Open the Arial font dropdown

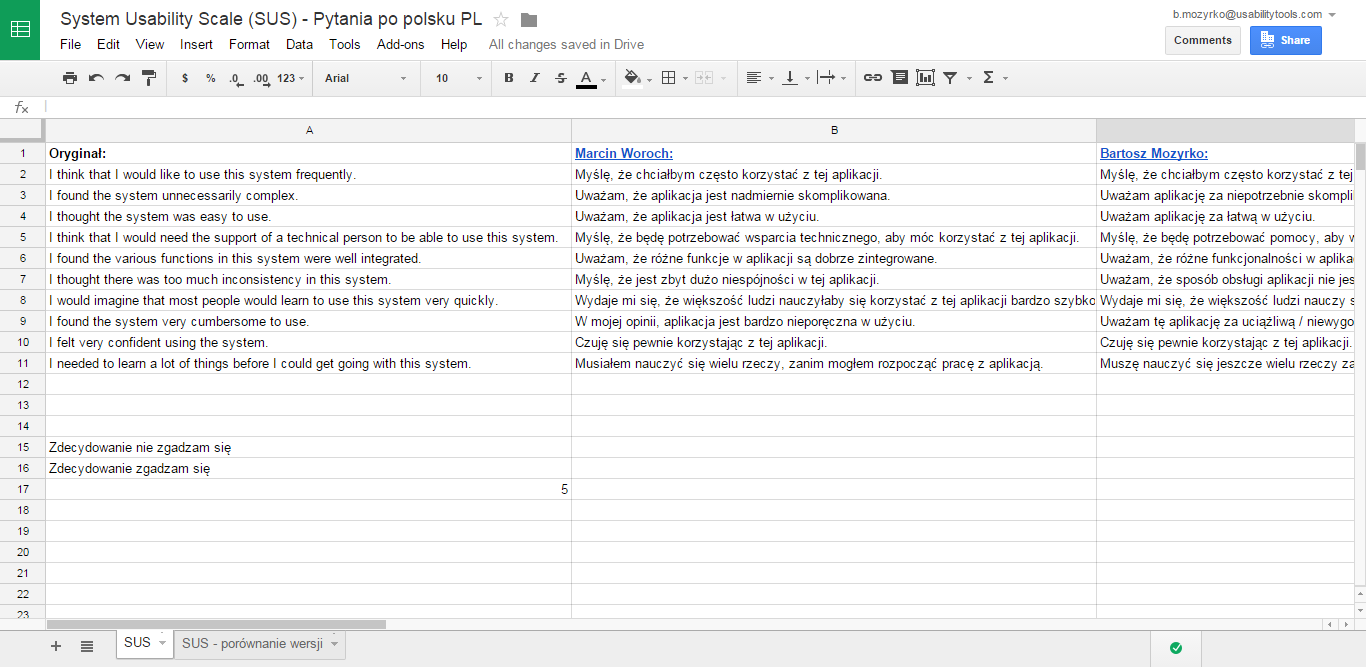366,78
